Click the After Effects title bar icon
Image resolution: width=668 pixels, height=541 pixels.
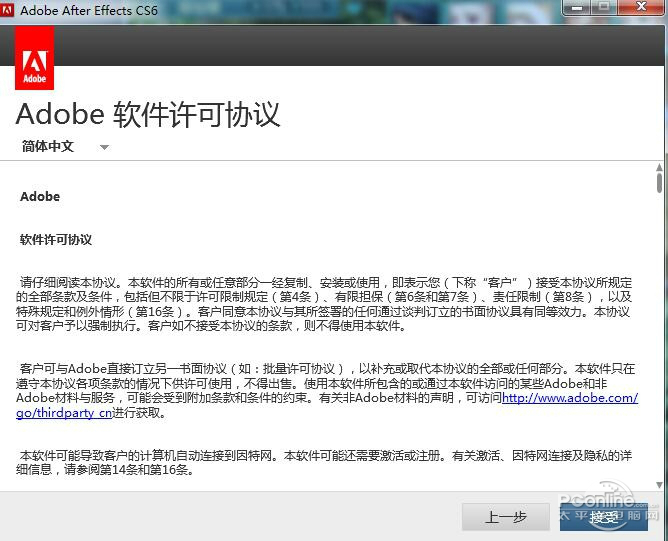point(7,10)
